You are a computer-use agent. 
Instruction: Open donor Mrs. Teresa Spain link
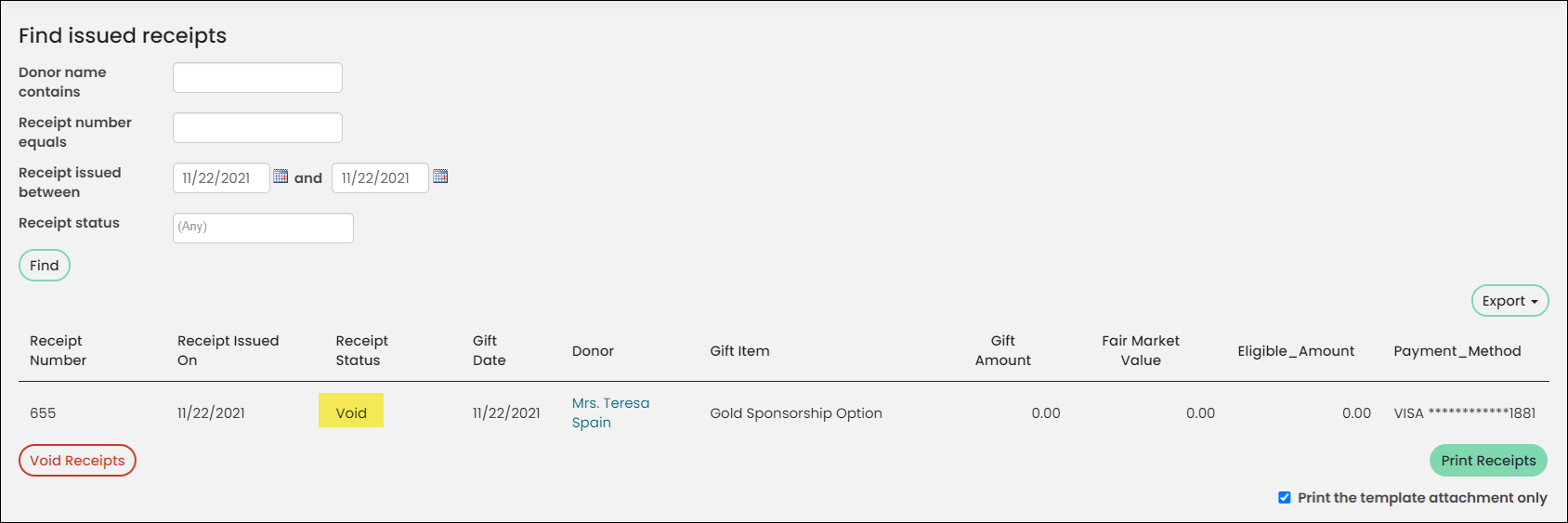click(x=610, y=412)
